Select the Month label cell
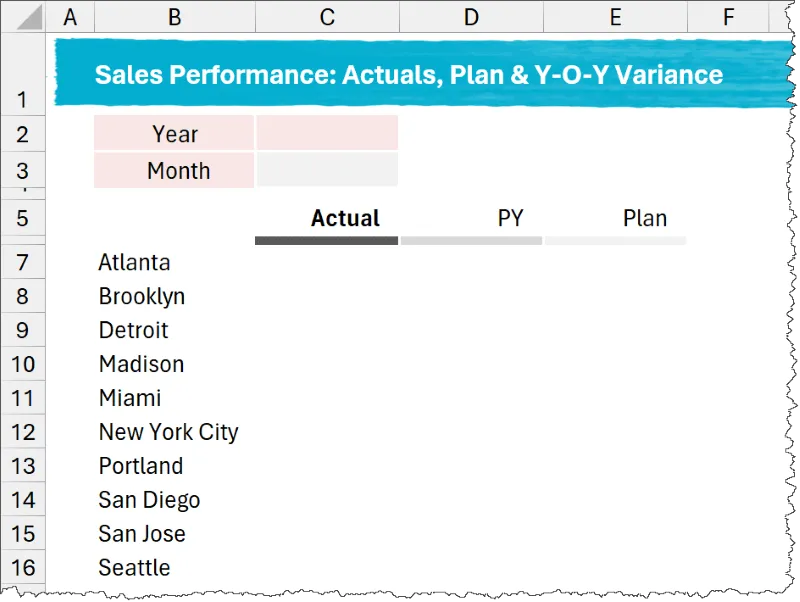This screenshot has width=800, height=602. 174,170
